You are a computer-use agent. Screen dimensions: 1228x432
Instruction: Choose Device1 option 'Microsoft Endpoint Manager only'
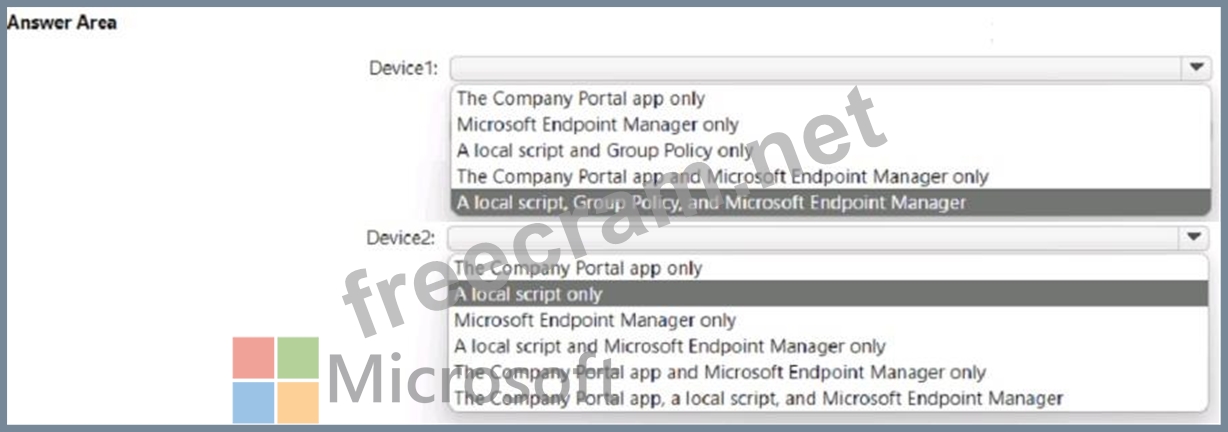(x=597, y=124)
